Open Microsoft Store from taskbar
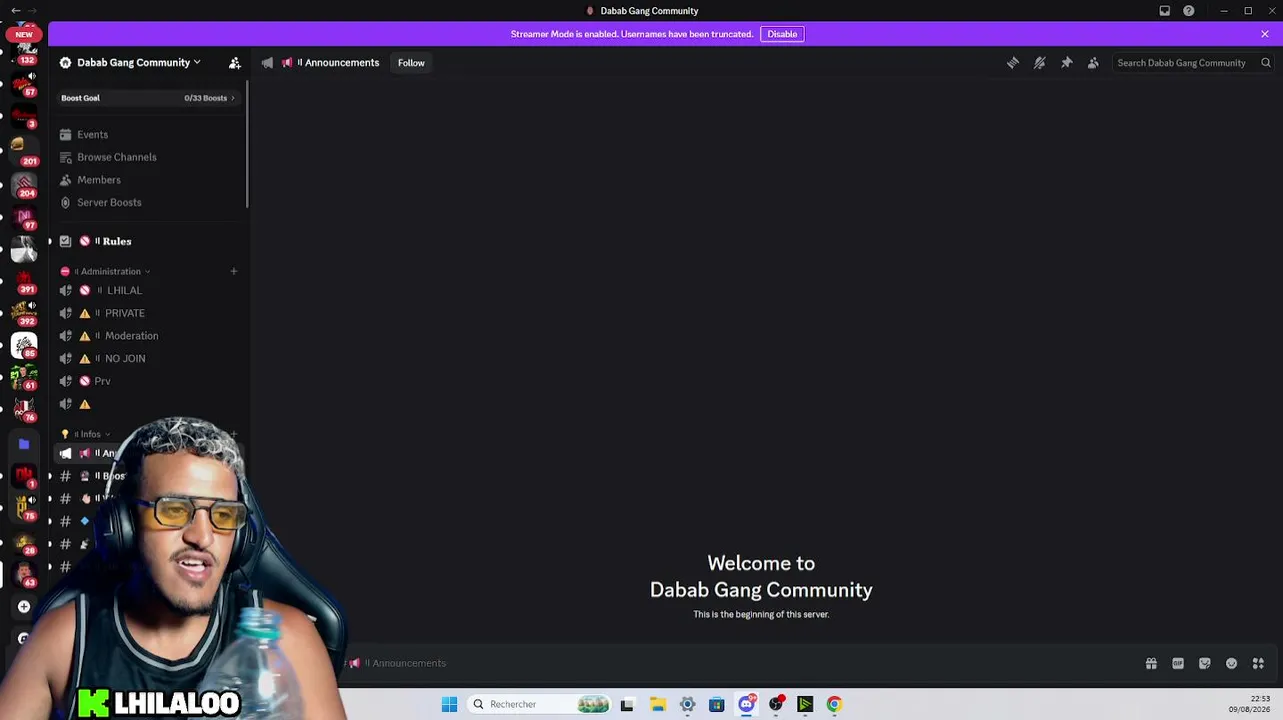The height and width of the screenshot is (720, 1283). point(716,704)
